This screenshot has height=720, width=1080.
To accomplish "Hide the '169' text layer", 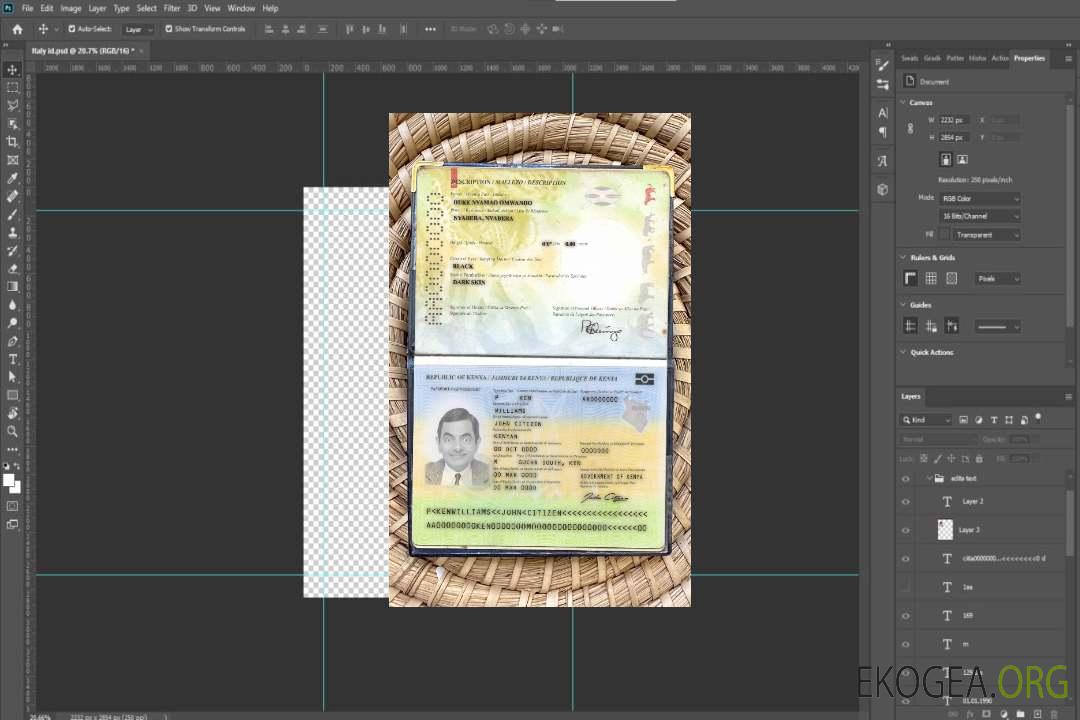I will tap(906, 616).
